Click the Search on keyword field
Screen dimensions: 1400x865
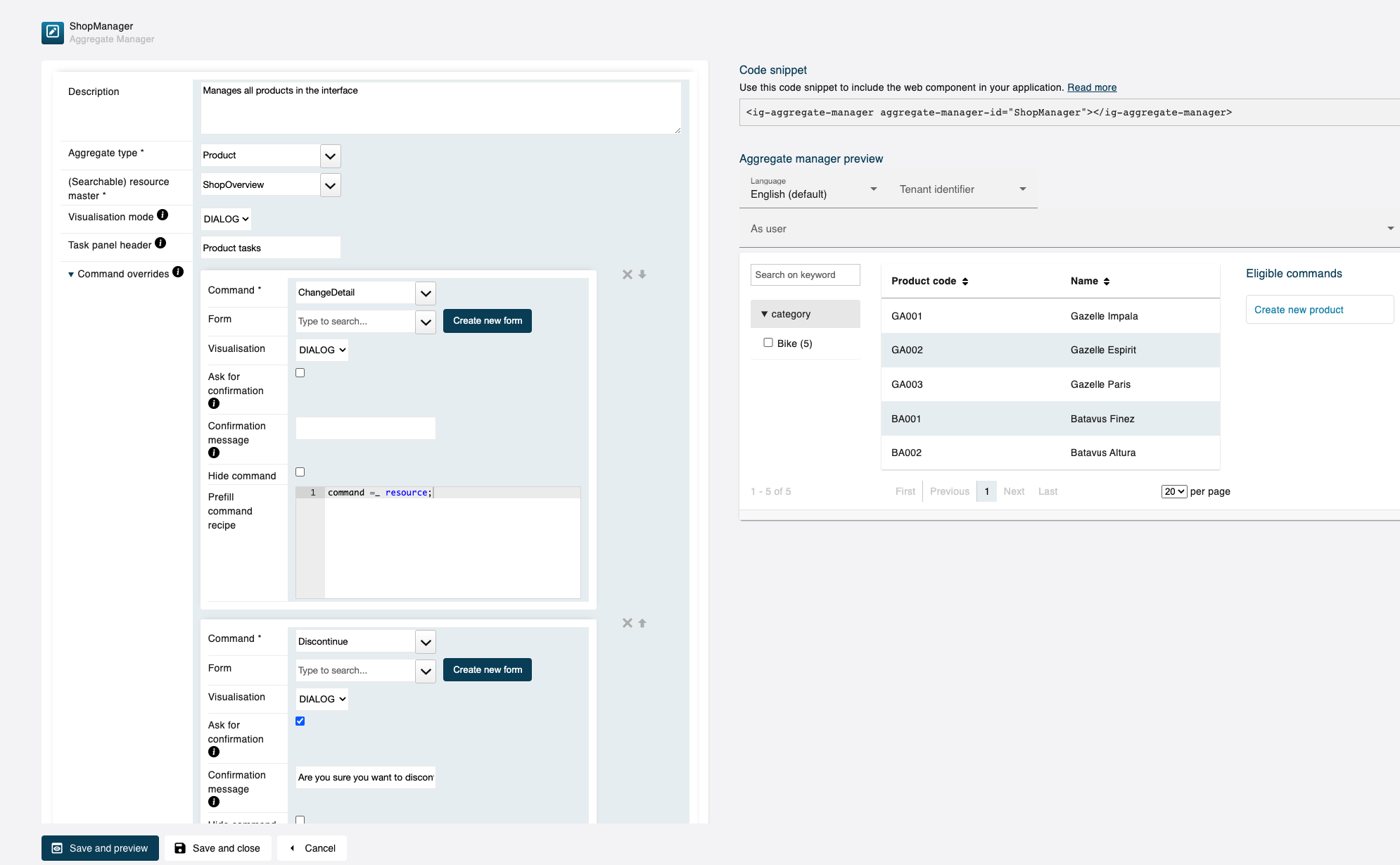(x=804, y=274)
